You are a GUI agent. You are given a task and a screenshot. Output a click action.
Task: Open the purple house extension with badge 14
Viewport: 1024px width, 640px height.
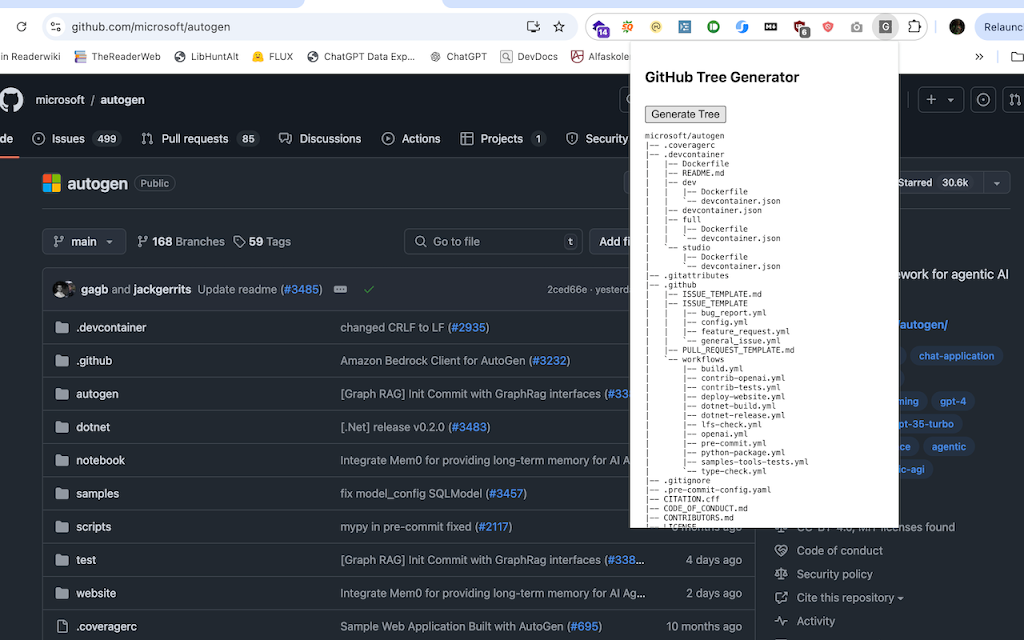point(600,27)
